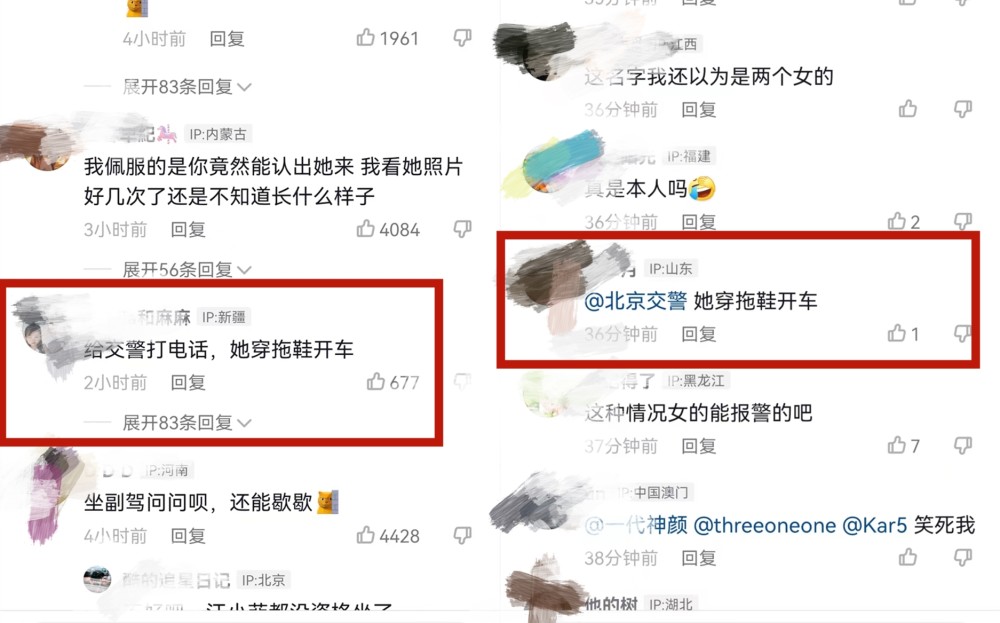Open the @Kar5 mention

coord(874,525)
